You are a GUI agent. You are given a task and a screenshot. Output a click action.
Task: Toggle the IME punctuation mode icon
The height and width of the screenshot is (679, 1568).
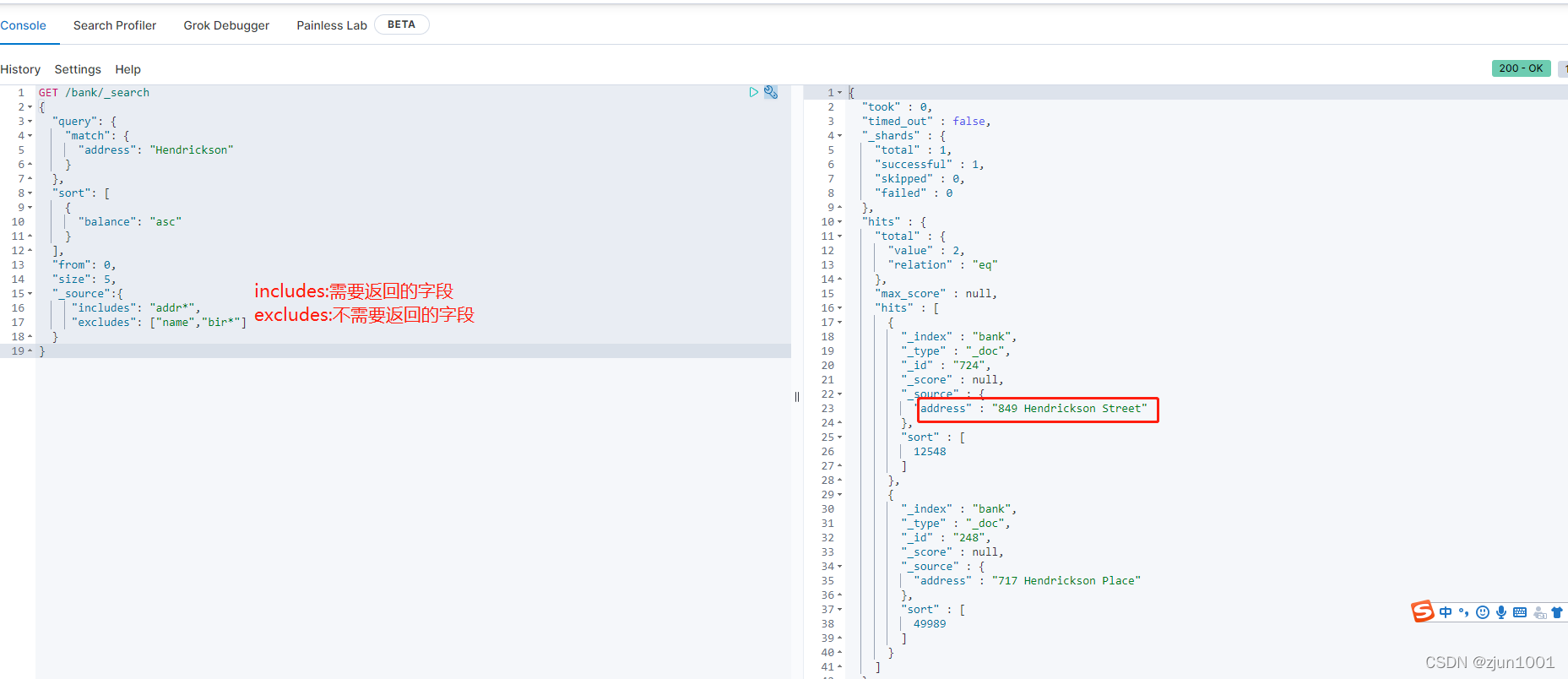point(1464,612)
